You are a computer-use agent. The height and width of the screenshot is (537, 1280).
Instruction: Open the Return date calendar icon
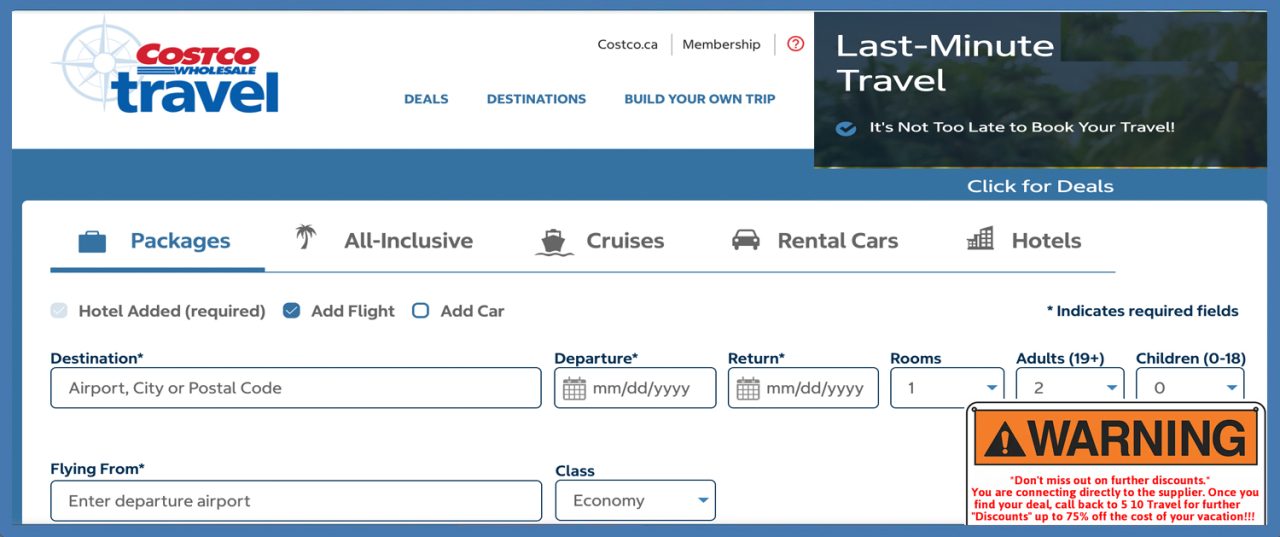tap(748, 389)
